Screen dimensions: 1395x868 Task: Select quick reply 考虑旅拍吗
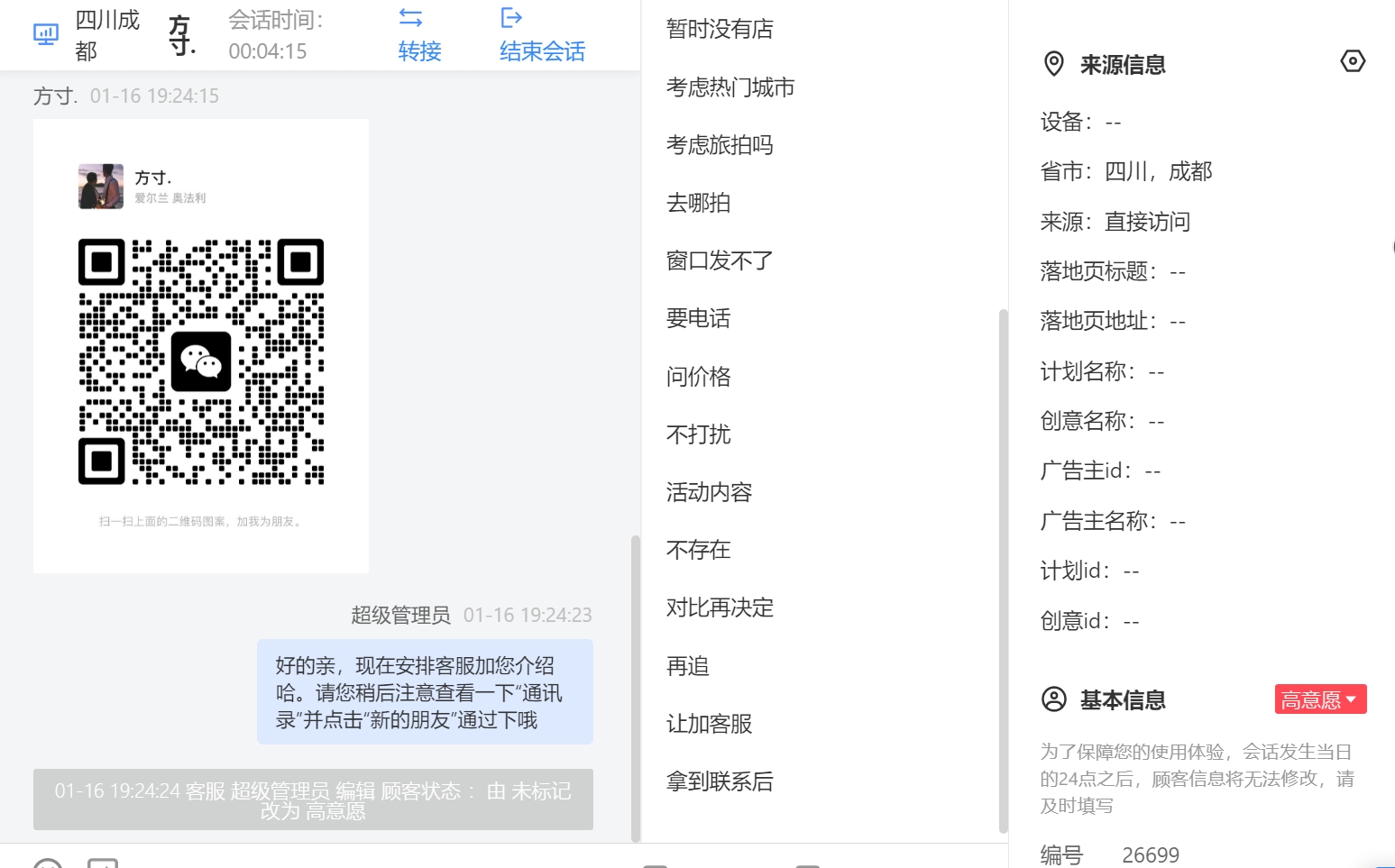(x=720, y=145)
